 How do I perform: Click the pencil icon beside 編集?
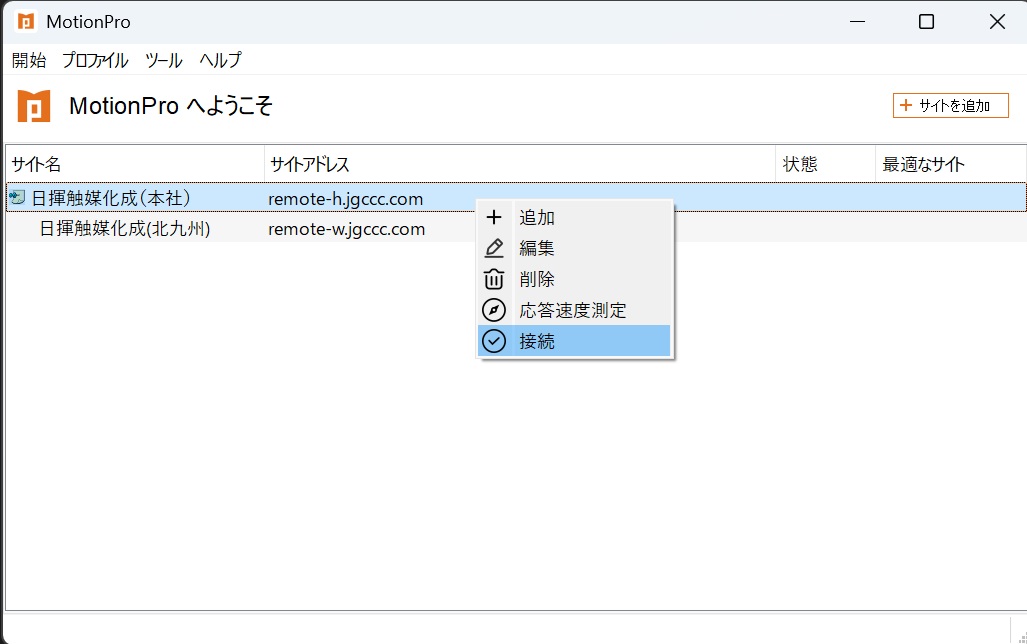point(494,248)
